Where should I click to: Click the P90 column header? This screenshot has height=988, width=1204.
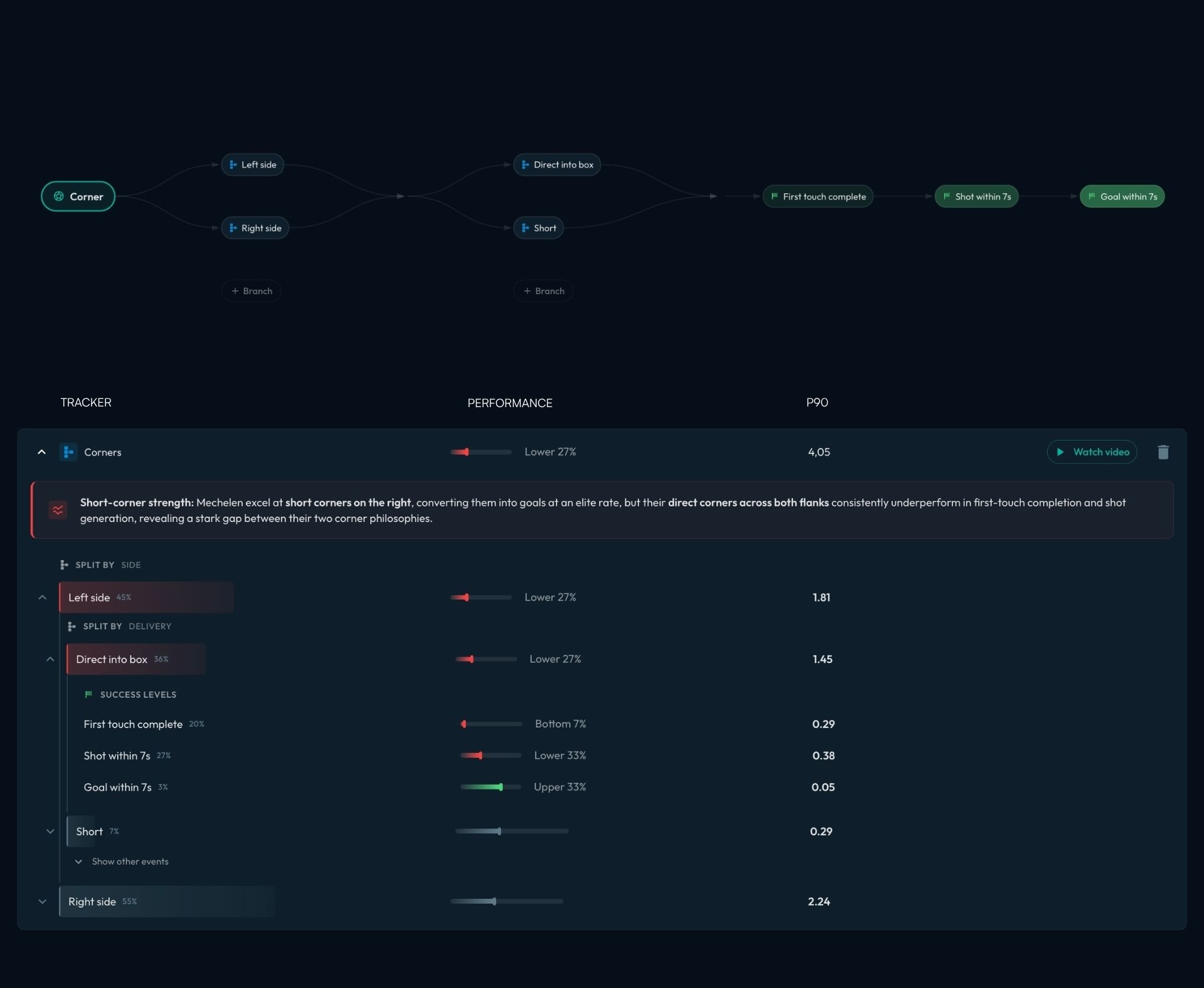pos(817,403)
